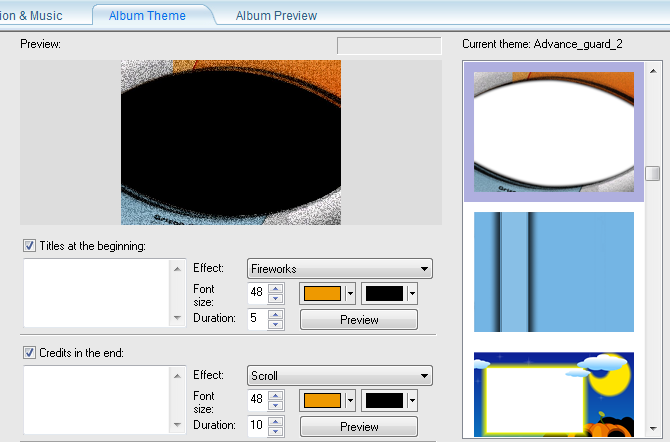Expand the titles black color dropdown arrow
This screenshot has height=442, width=670.
coord(412,294)
